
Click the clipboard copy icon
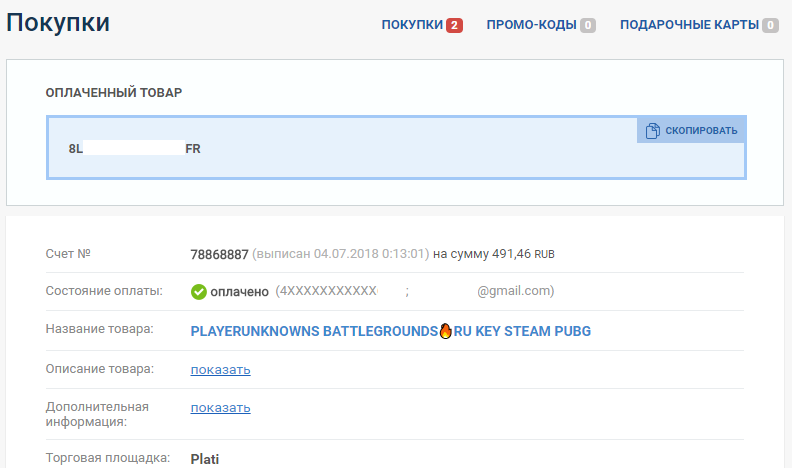(x=652, y=130)
